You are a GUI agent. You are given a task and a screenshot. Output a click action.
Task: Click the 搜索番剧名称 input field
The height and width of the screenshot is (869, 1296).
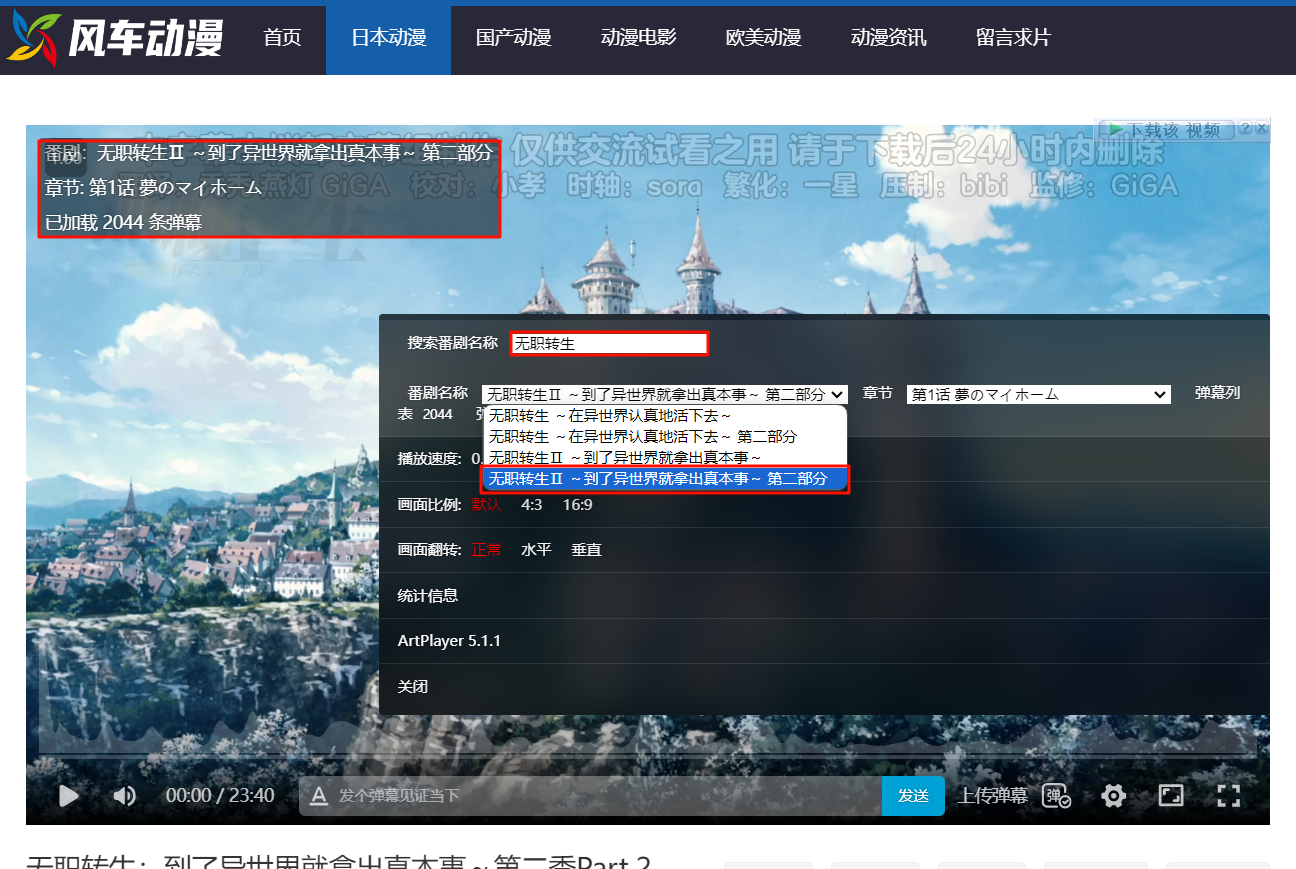coord(609,344)
